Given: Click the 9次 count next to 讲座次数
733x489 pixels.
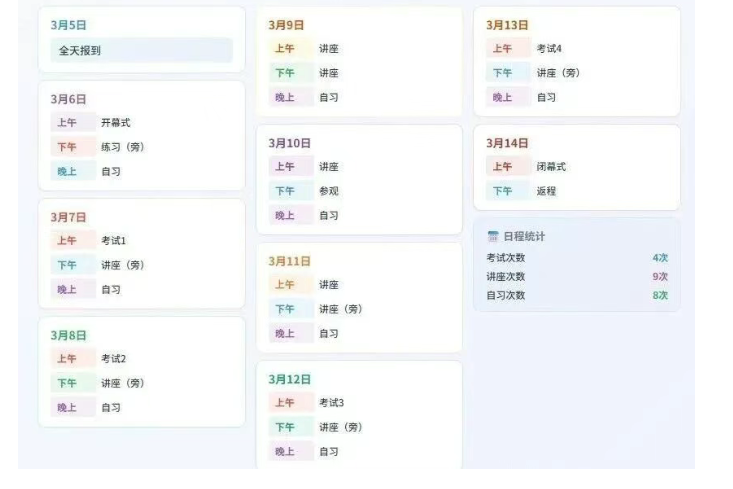Looking at the screenshot, I should 660,277.
